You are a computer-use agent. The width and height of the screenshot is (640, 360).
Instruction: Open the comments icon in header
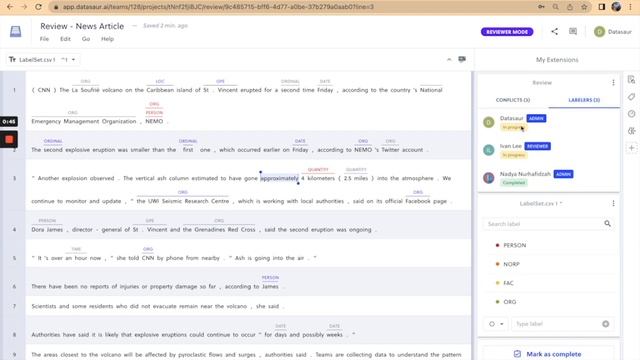(x=573, y=31)
